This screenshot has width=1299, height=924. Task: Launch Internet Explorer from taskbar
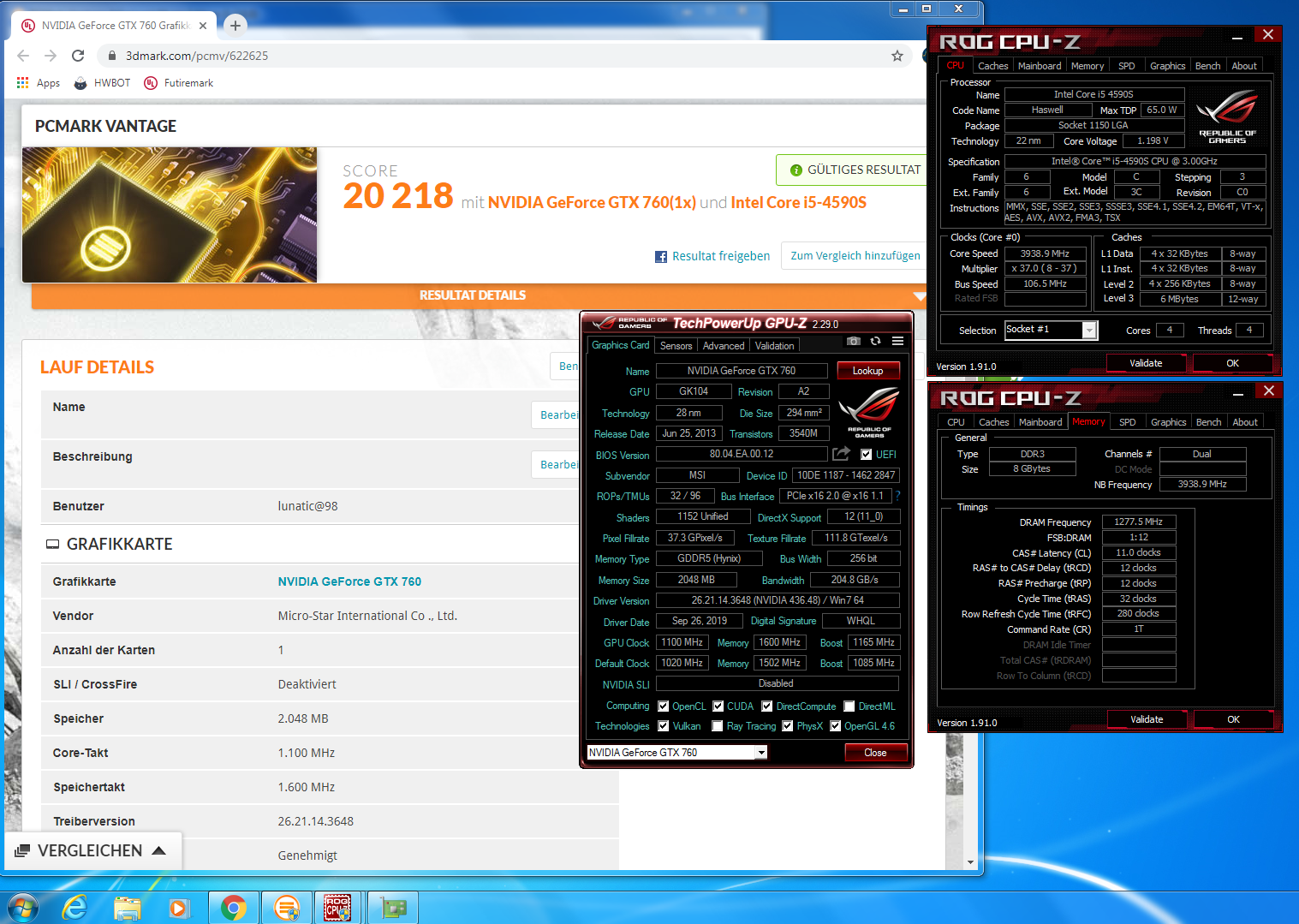75,907
